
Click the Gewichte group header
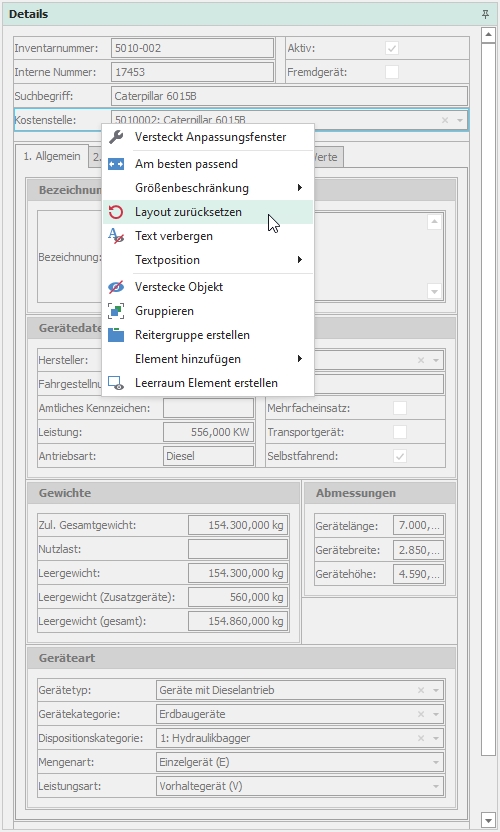click(163, 493)
